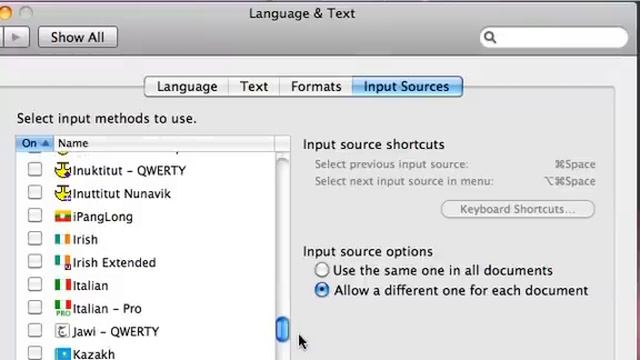Go to the Formats tab

pos(316,87)
